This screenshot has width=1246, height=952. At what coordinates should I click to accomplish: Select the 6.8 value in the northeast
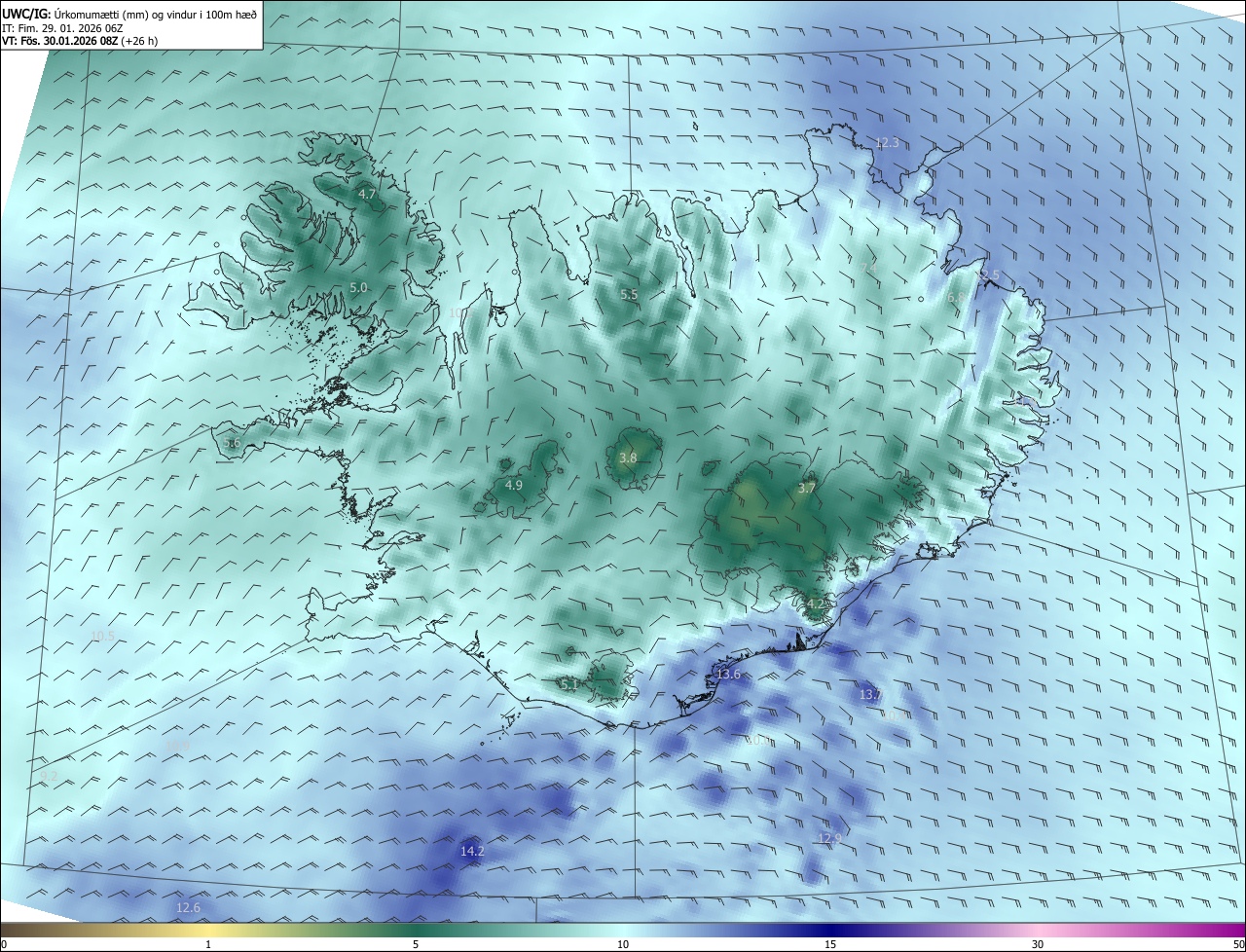(956, 298)
